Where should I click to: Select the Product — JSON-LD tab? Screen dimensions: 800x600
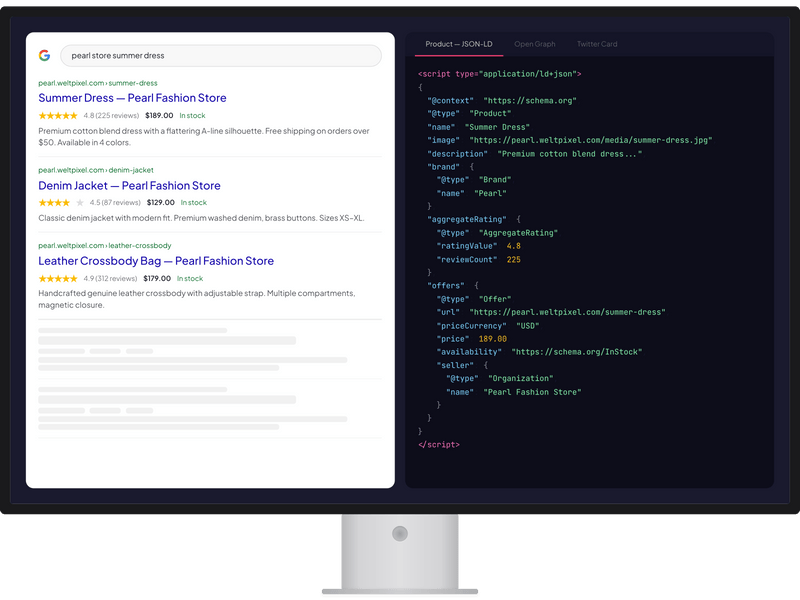click(x=458, y=44)
